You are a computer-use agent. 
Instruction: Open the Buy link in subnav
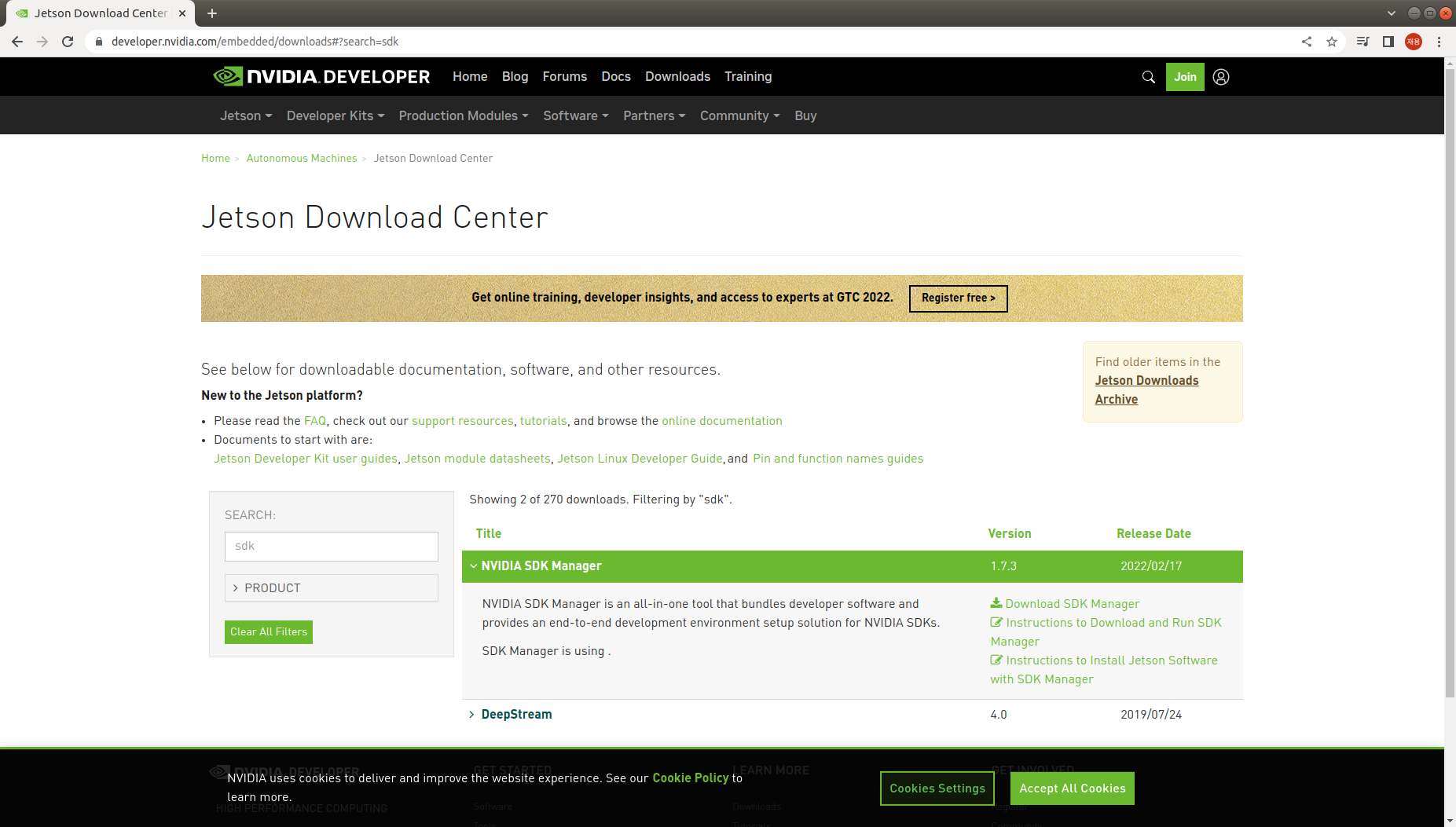point(805,115)
